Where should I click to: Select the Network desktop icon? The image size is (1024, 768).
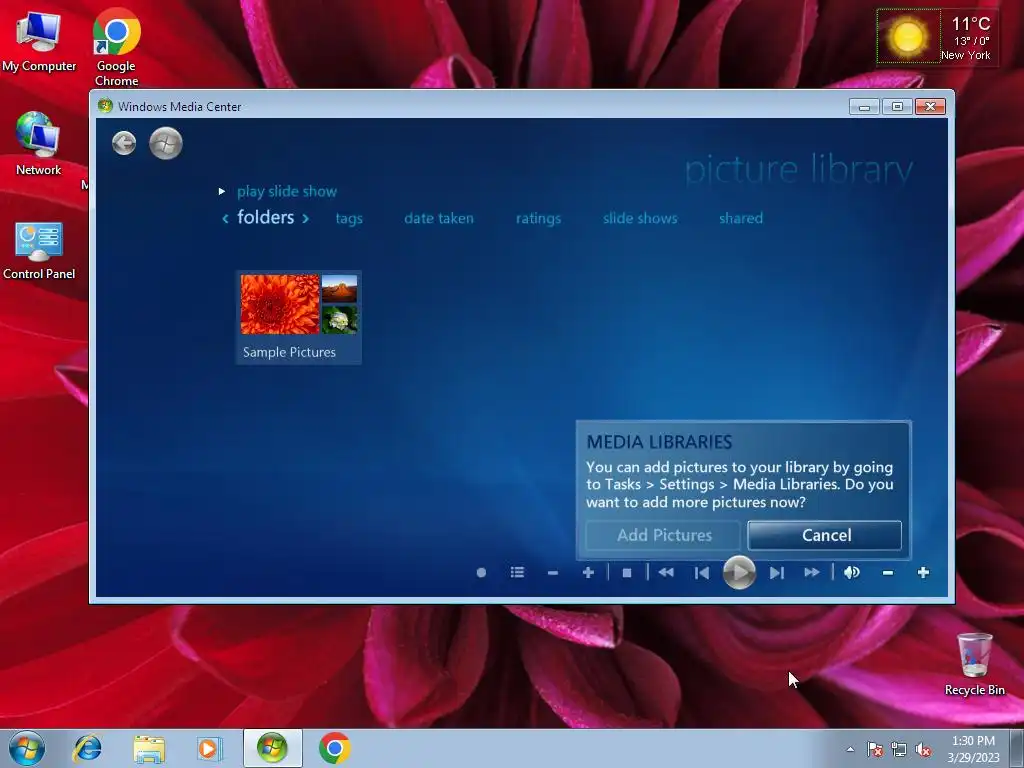tap(39, 144)
